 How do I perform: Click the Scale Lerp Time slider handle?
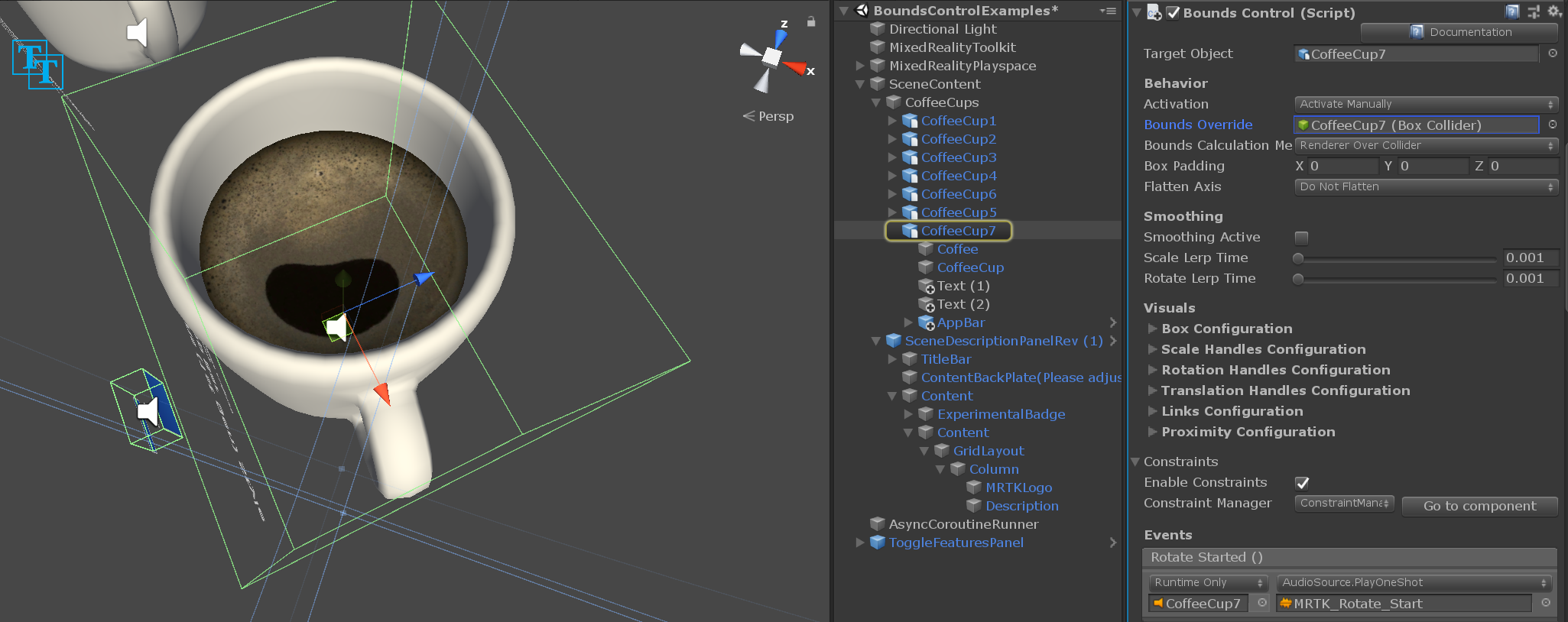pos(1298,258)
